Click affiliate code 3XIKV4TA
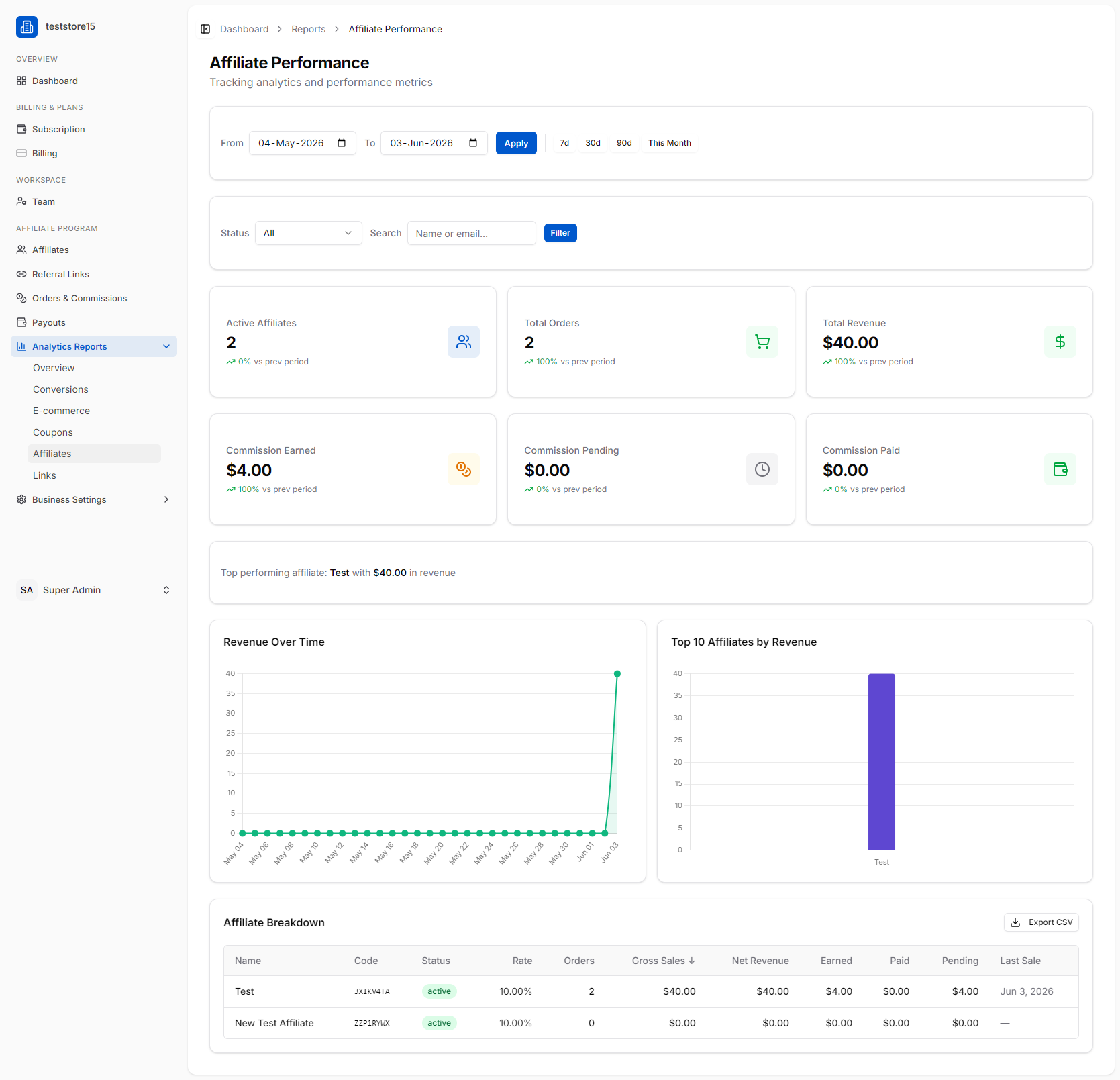Screen dimensions: 1120x1080 (372, 991)
